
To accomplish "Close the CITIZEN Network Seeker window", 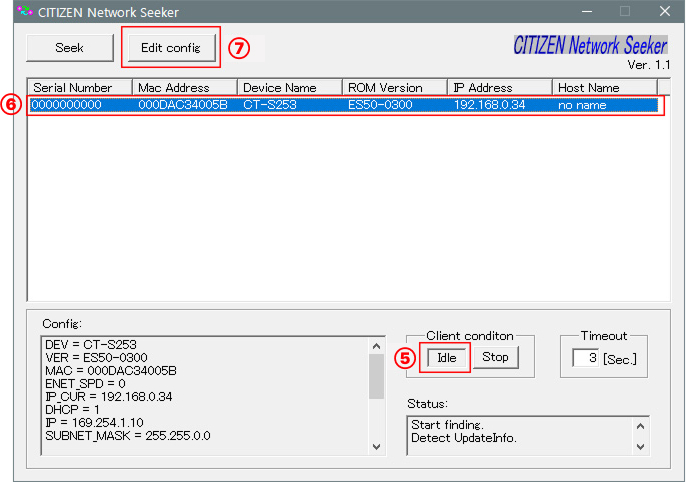I will click(664, 12).
